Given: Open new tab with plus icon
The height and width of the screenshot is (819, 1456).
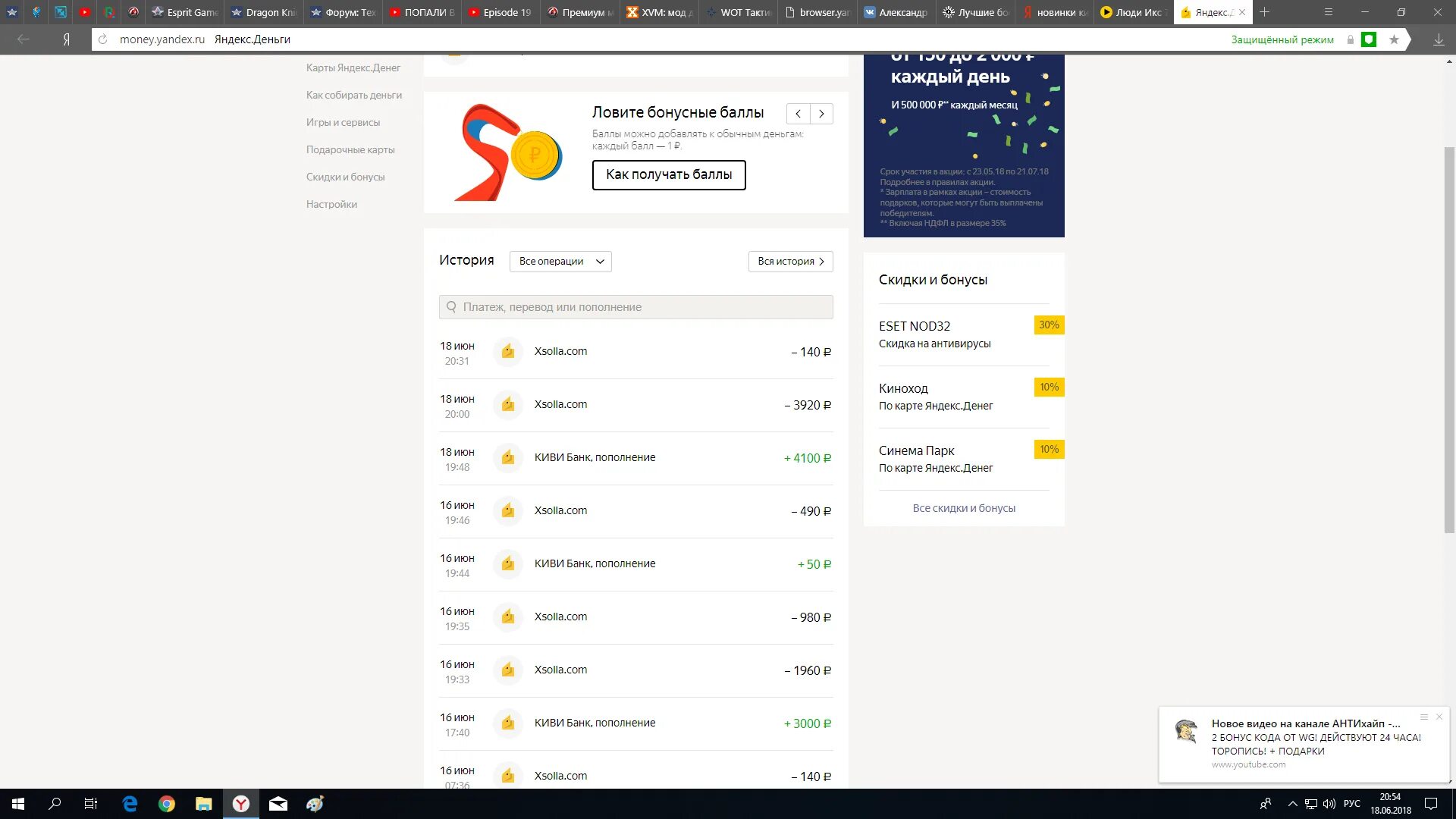Looking at the screenshot, I should pyautogui.click(x=1264, y=12).
